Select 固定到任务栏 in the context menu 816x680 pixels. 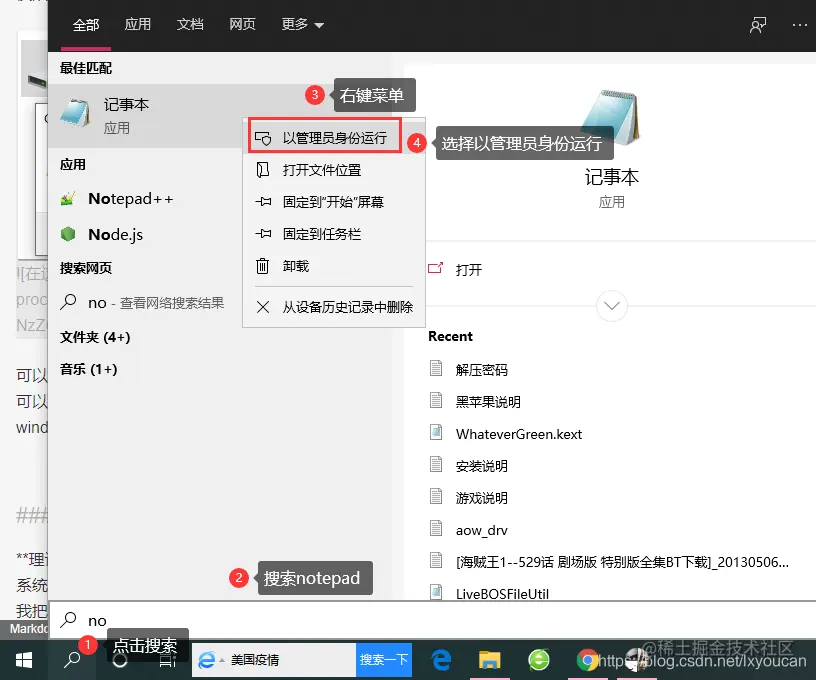(324, 233)
